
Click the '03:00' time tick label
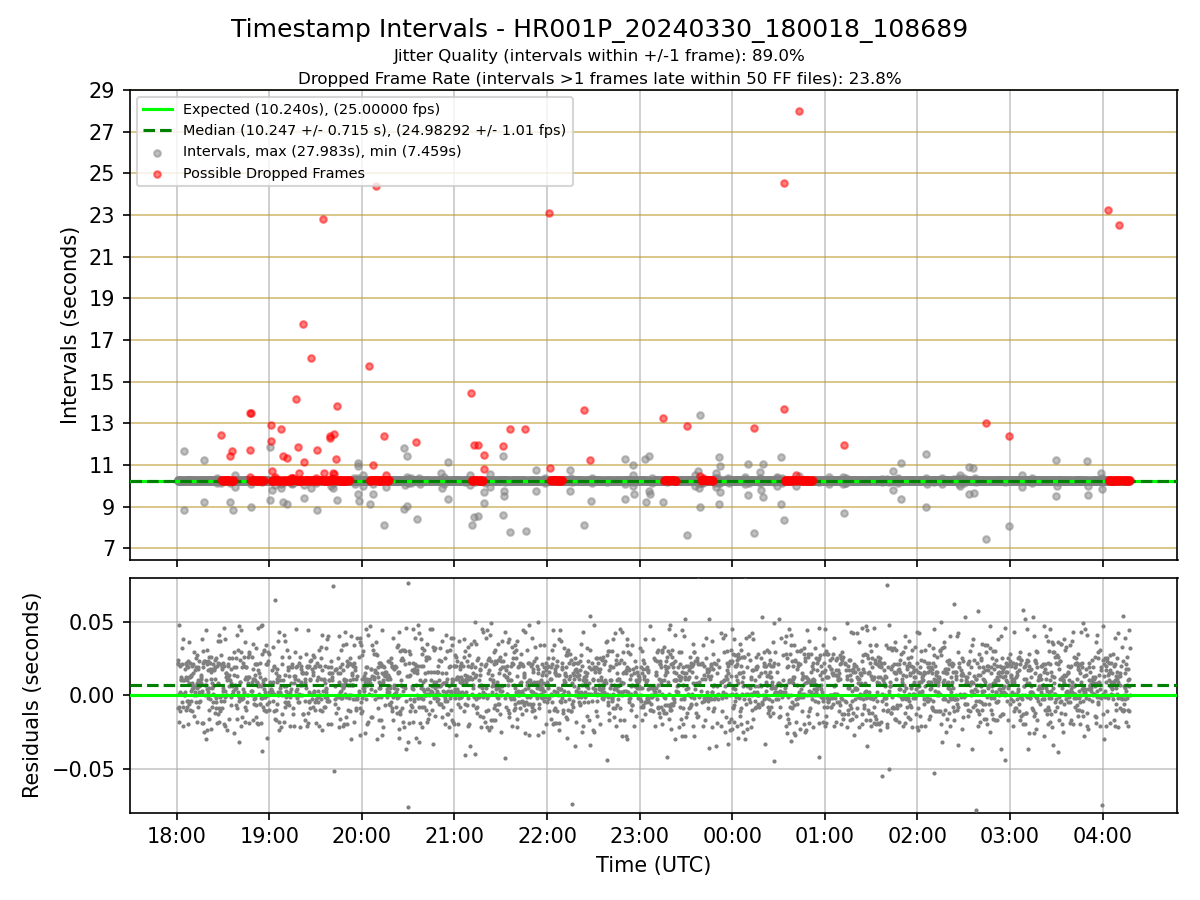click(x=1010, y=834)
